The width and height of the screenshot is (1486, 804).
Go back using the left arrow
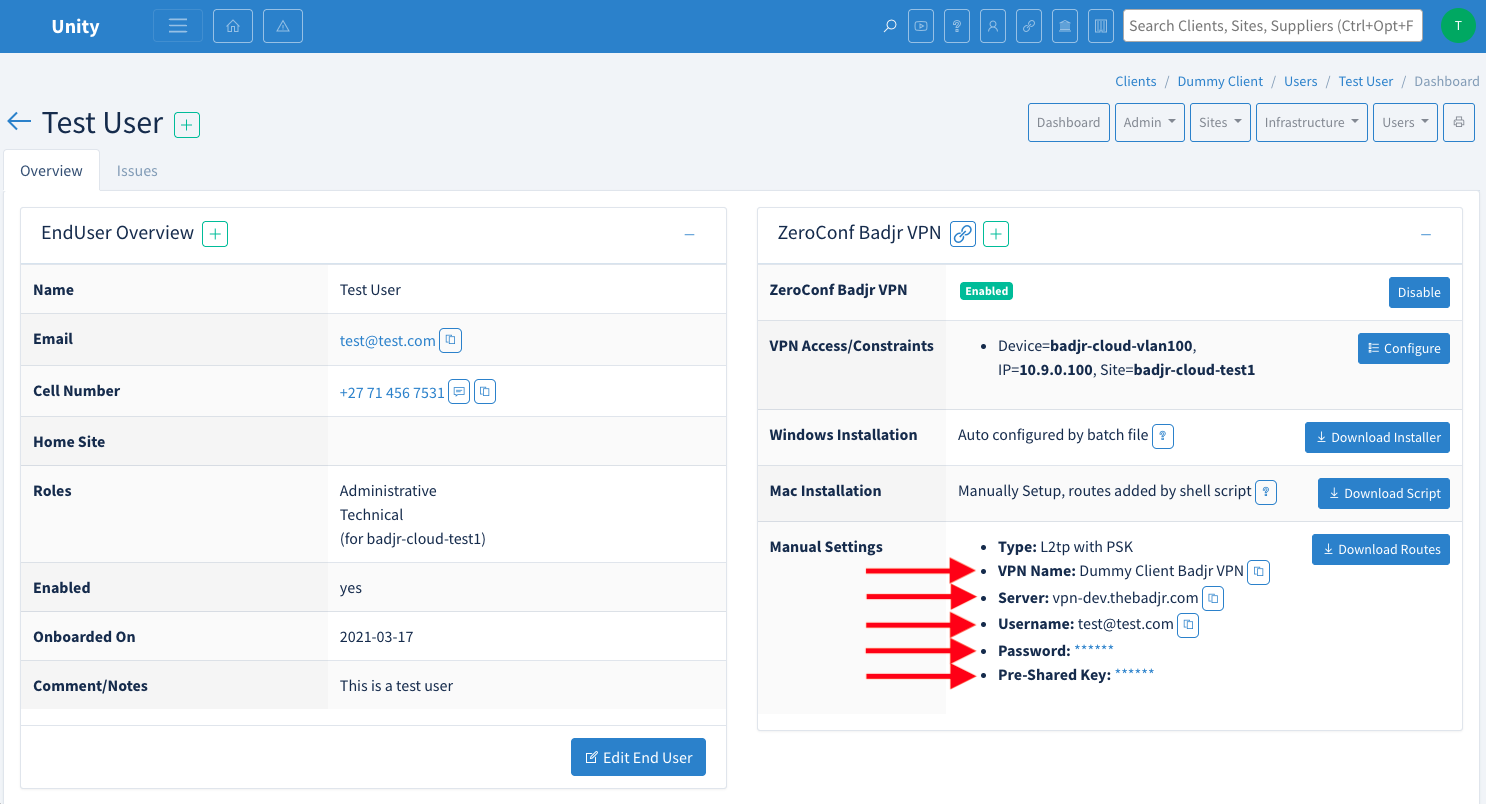point(19,122)
